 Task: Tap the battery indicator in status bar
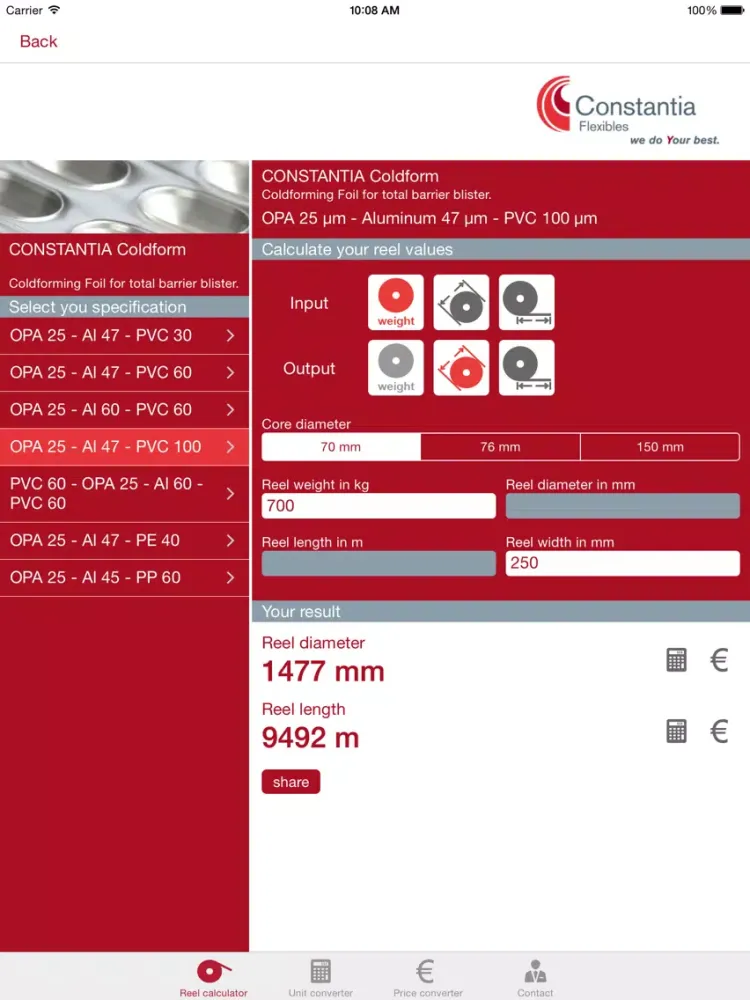tap(732, 10)
